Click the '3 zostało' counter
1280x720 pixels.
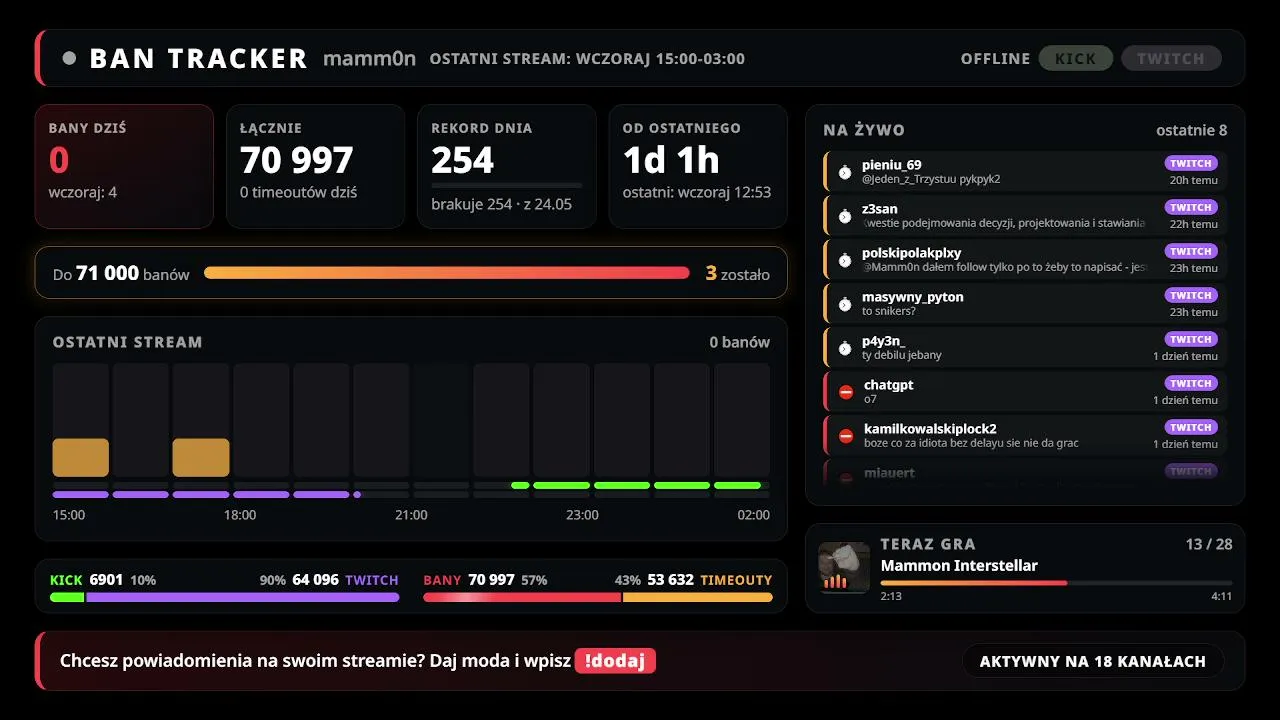[738, 273]
